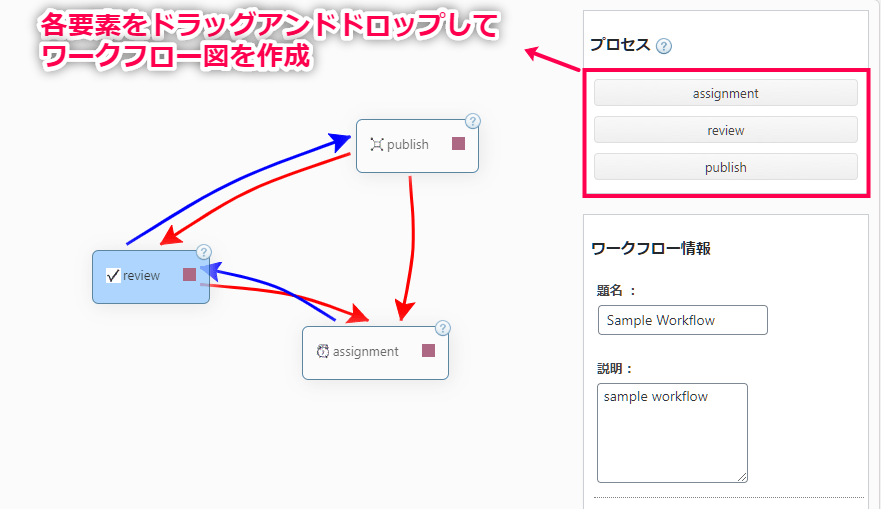881x509 pixels.
Task: Click the 題名 field containing Sample Workflow
Action: [683, 320]
